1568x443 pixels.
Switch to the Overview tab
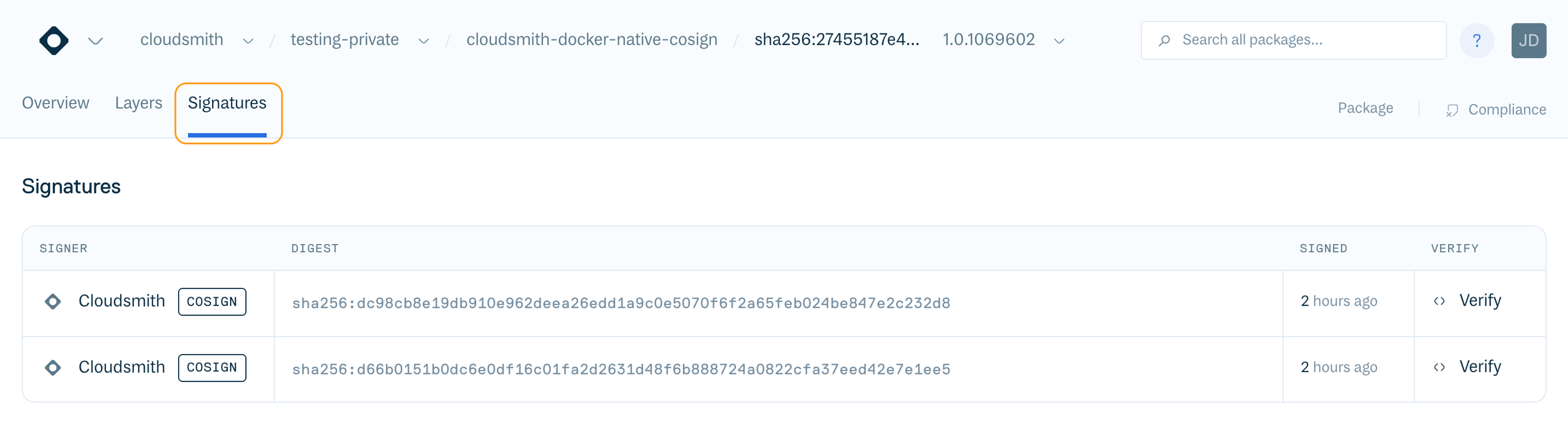click(x=55, y=103)
